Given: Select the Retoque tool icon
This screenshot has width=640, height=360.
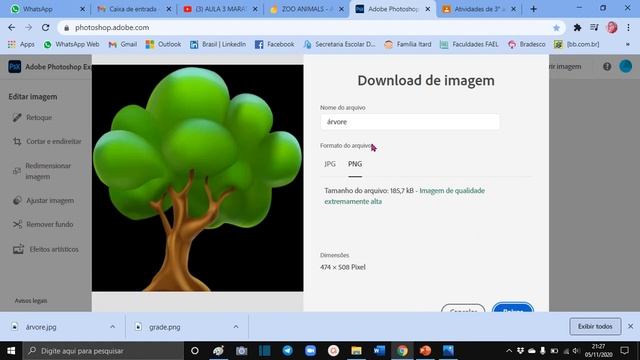Looking at the screenshot, I should [17, 118].
